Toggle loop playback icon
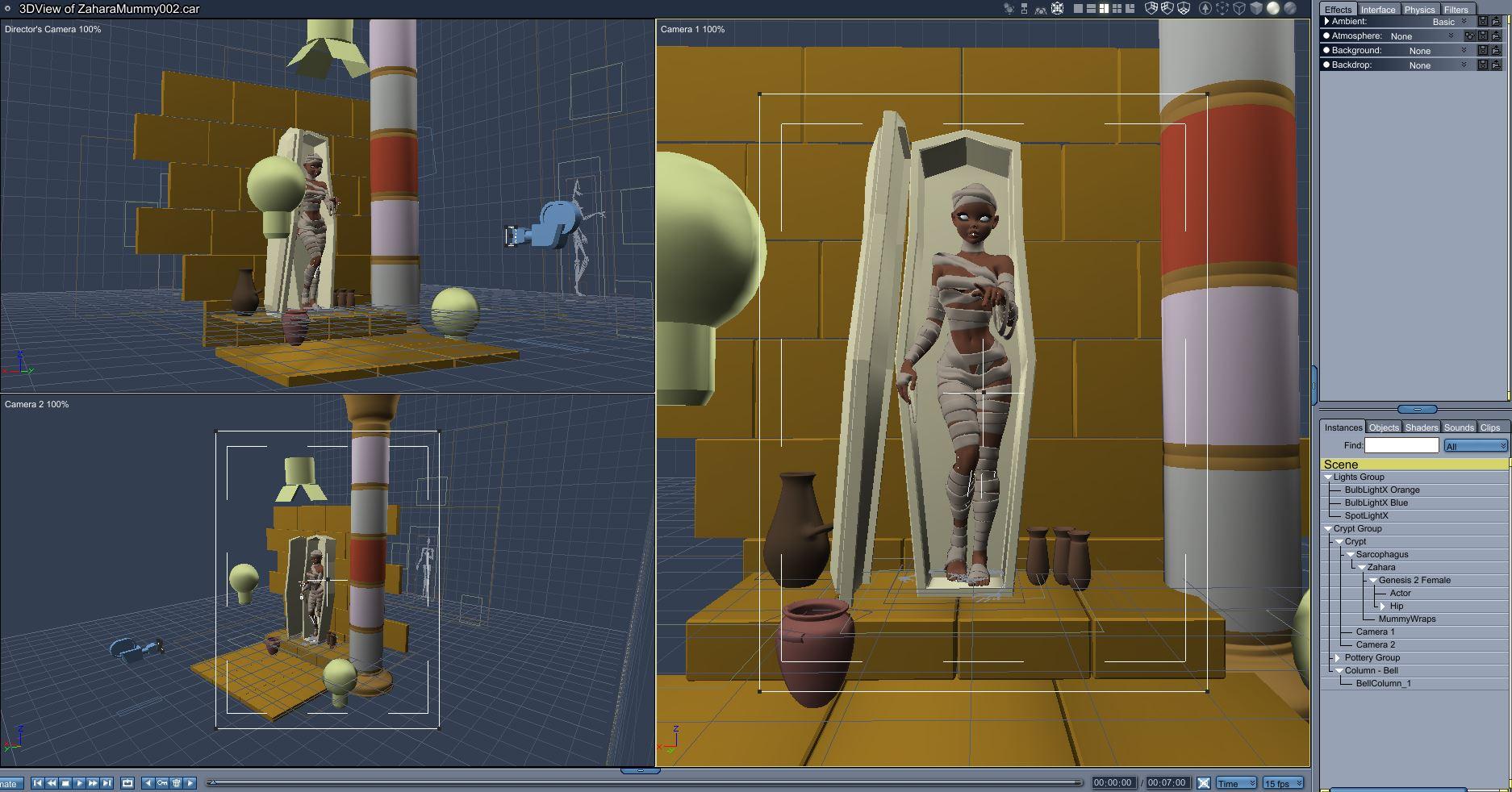The image size is (1512, 792). (x=127, y=783)
